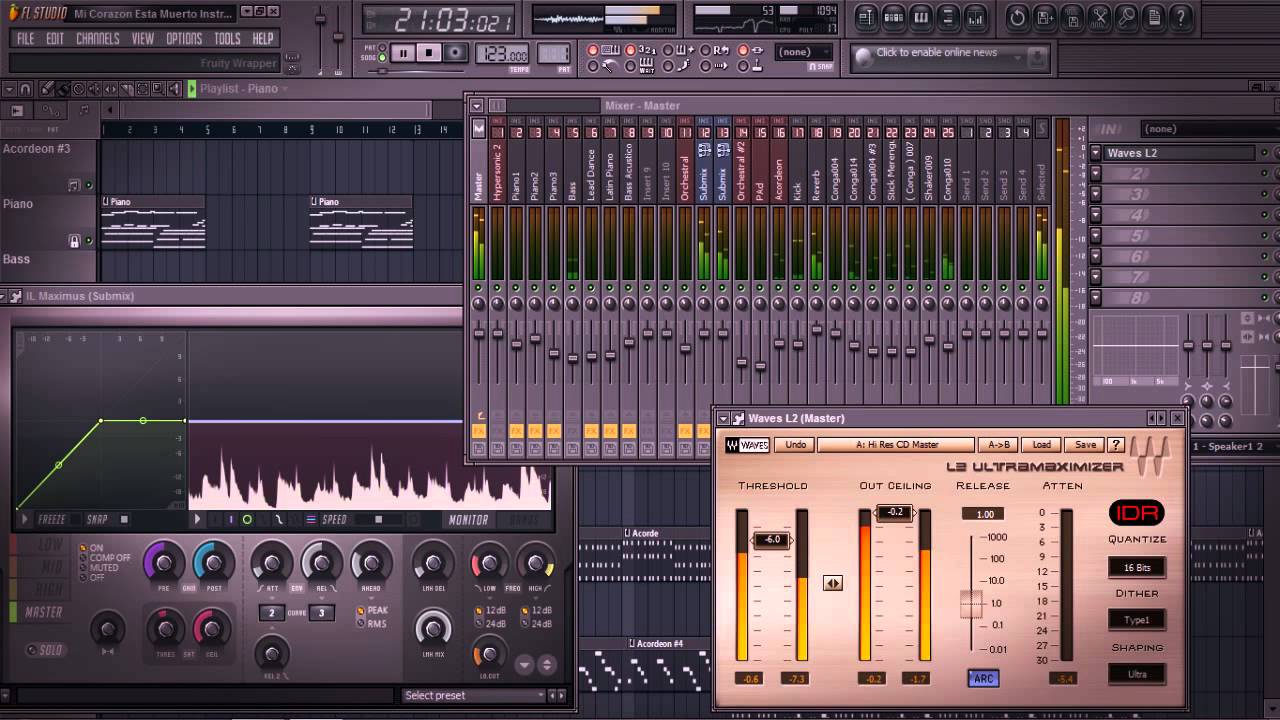The height and width of the screenshot is (720, 1280).
Task: Select the playlist slice tool icon
Action: pyautogui.click(x=125, y=89)
